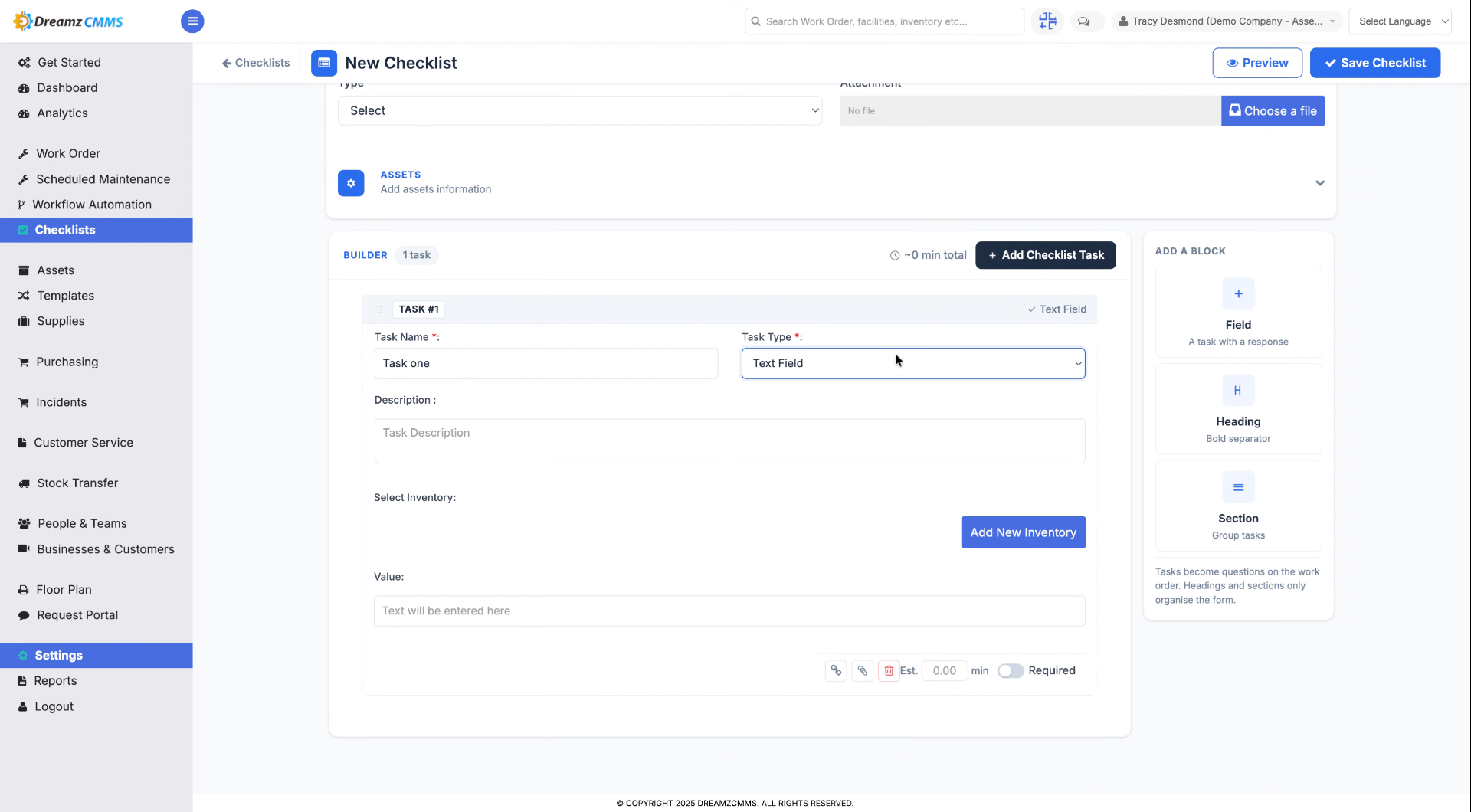Click the attachment paperclip icon
This screenshot has height=812, width=1471.
pos(863,671)
